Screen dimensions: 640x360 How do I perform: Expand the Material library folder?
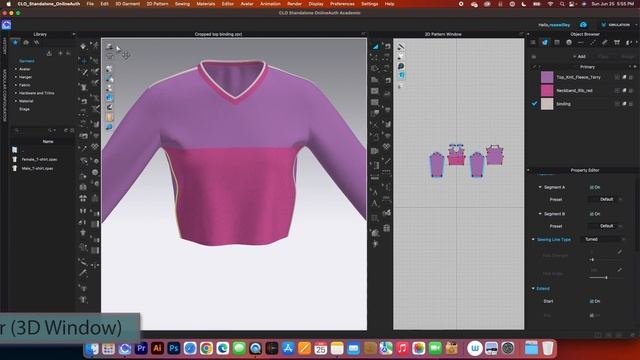click(16, 101)
